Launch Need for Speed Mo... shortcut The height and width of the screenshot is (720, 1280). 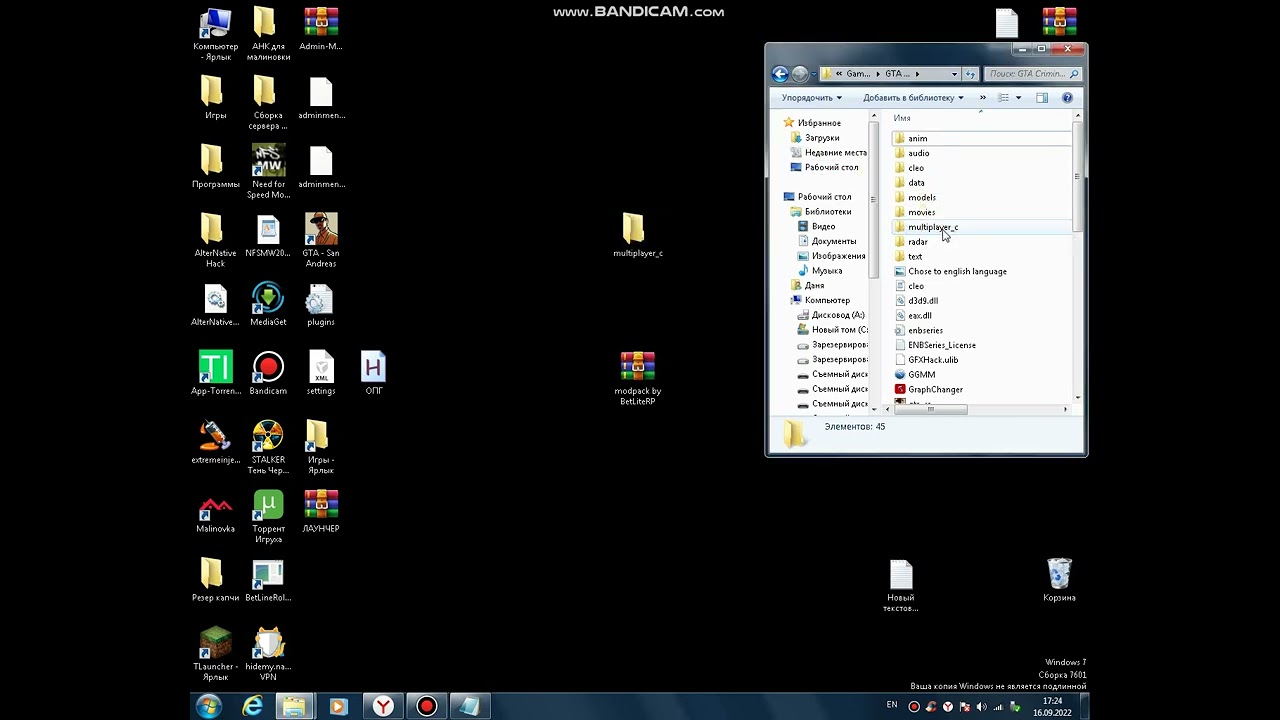point(268,172)
